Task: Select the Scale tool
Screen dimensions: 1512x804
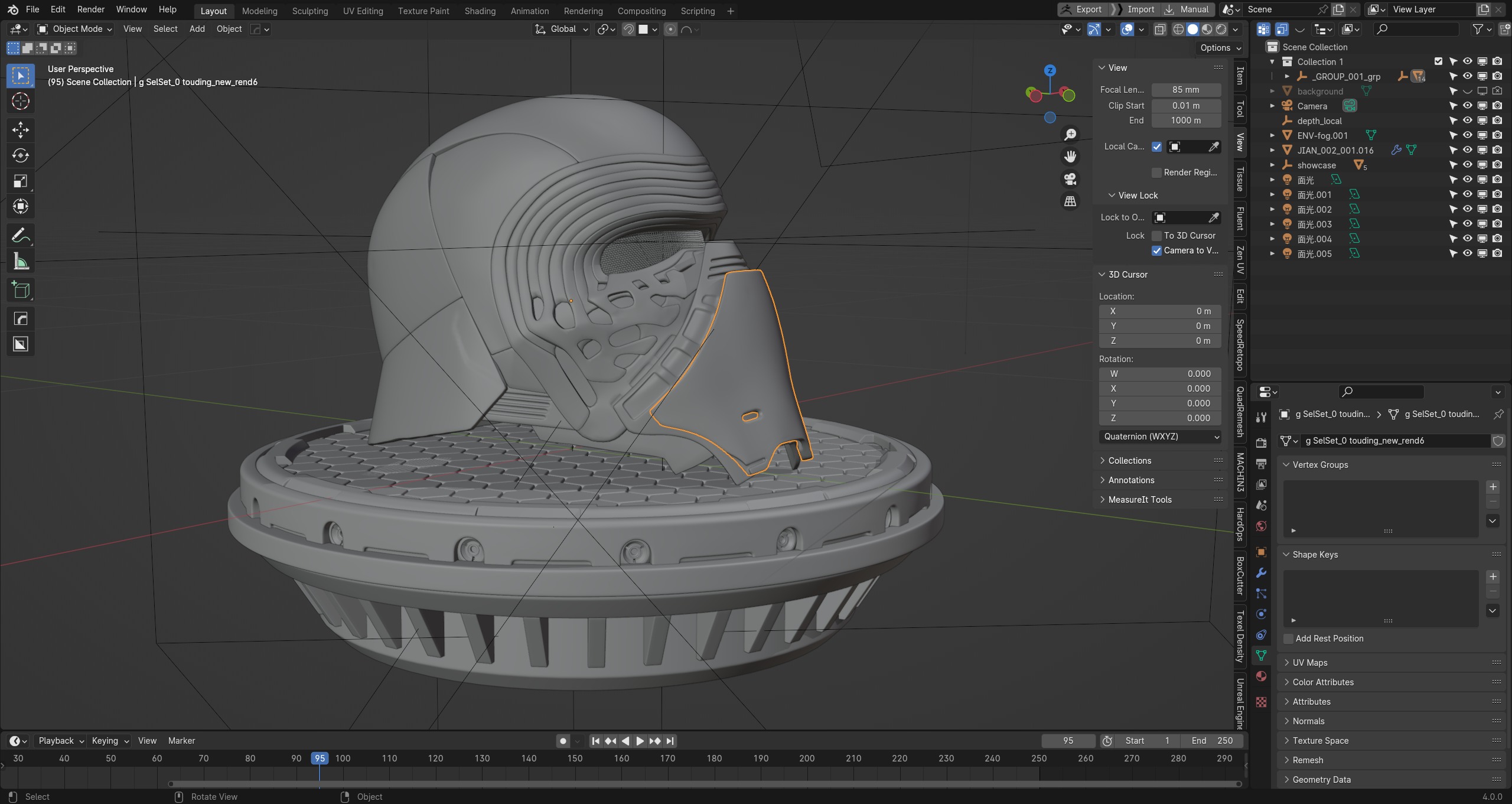Action: tap(21, 181)
